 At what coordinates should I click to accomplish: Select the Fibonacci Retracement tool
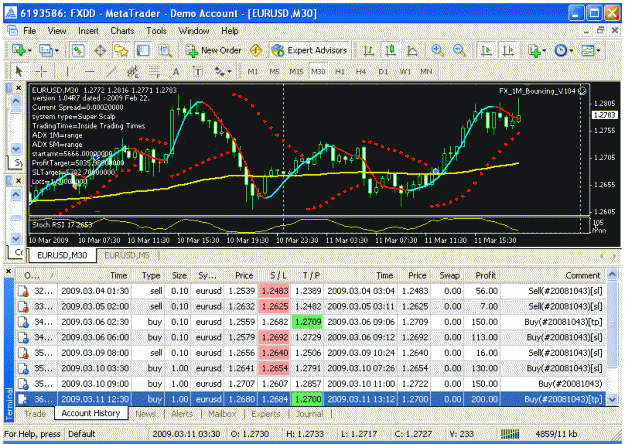click(154, 72)
